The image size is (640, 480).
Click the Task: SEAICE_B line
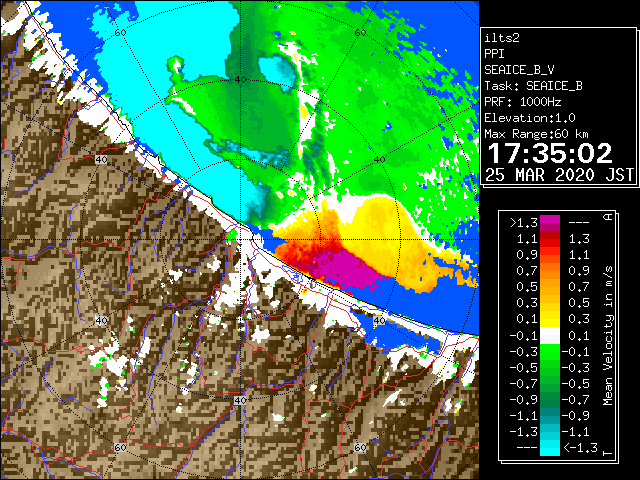[533, 86]
